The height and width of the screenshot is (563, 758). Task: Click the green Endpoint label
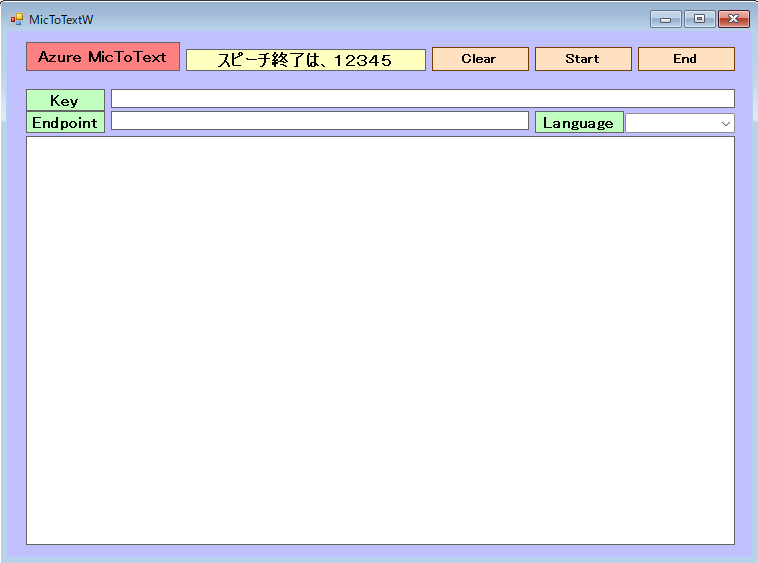tap(65, 122)
